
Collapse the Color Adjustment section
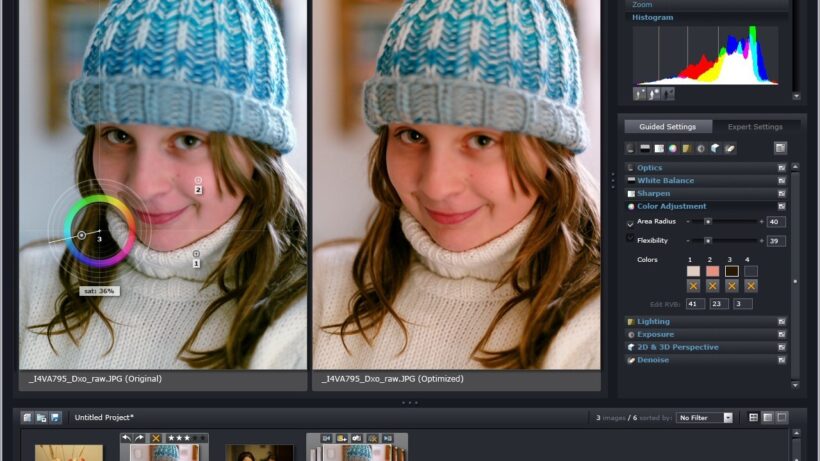coord(705,206)
